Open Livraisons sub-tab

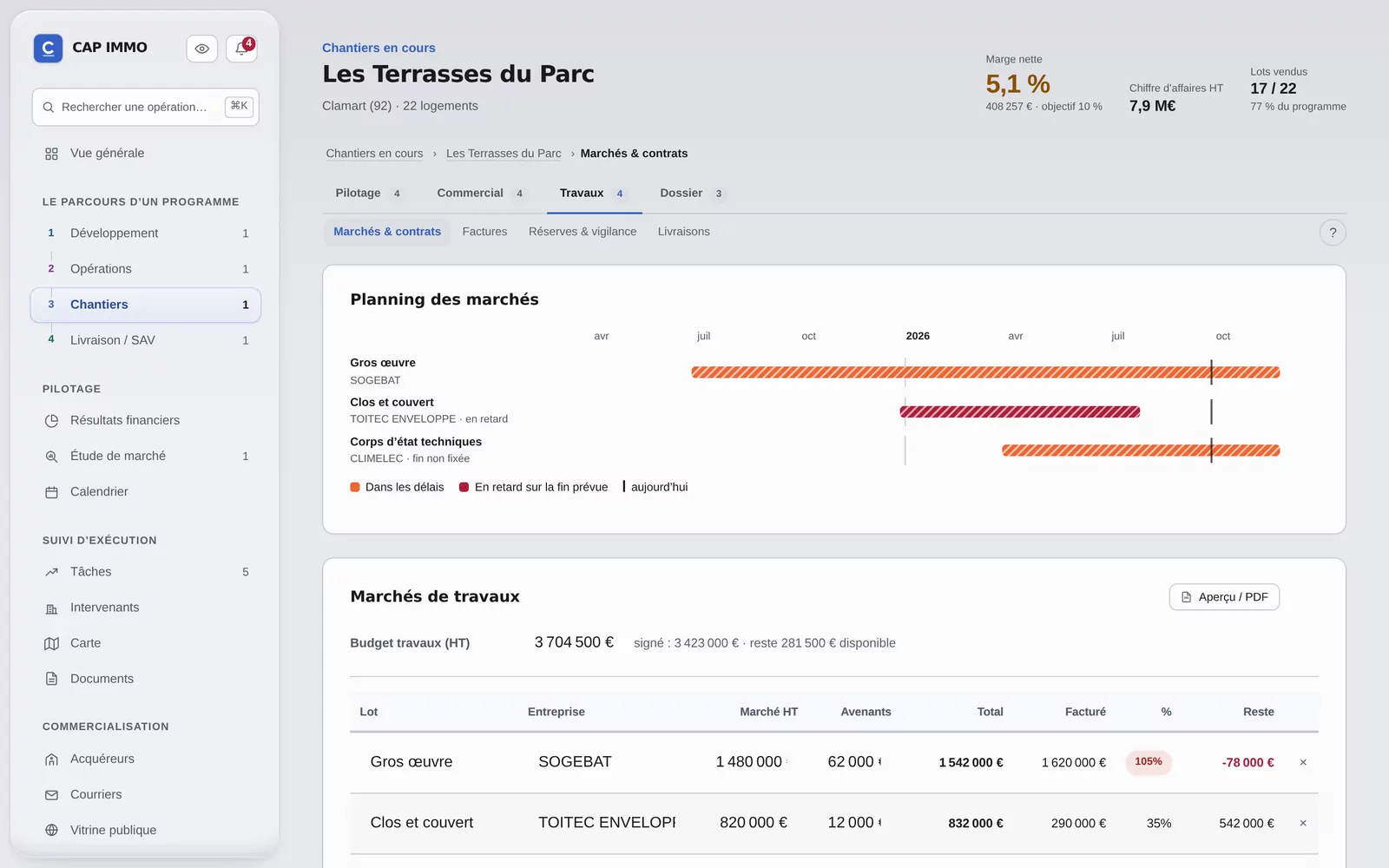pos(684,232)
